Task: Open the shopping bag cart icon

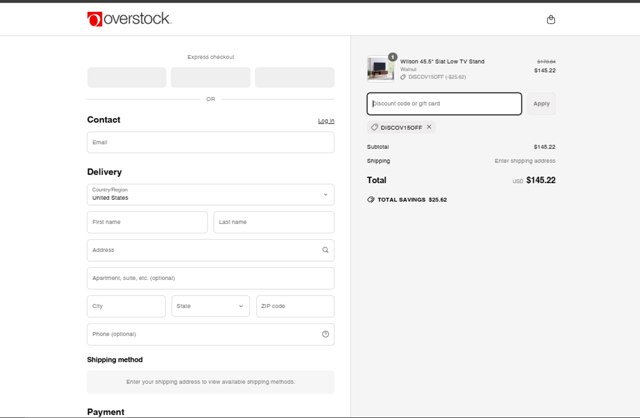Action: [551, 19]
